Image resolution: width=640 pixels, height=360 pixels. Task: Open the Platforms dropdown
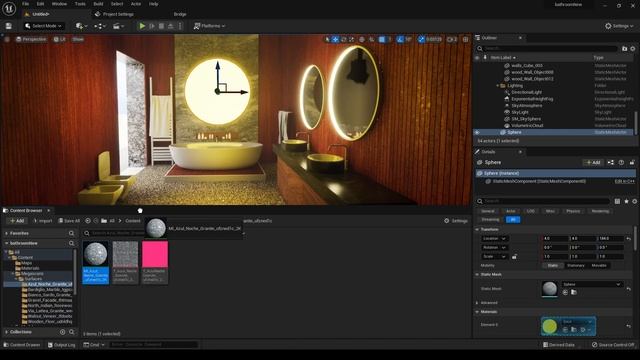(209, 26)
